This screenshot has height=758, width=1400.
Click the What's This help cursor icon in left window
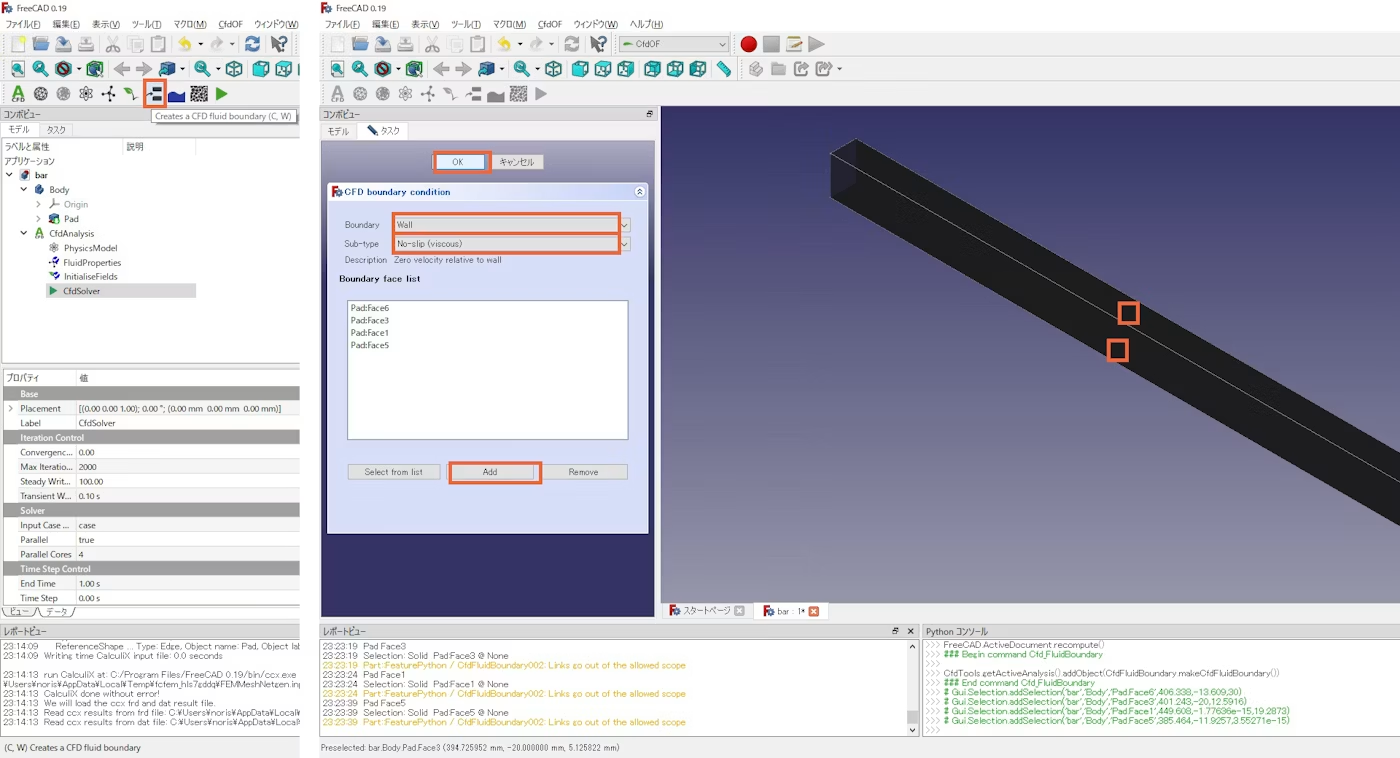tap(279, 44)
